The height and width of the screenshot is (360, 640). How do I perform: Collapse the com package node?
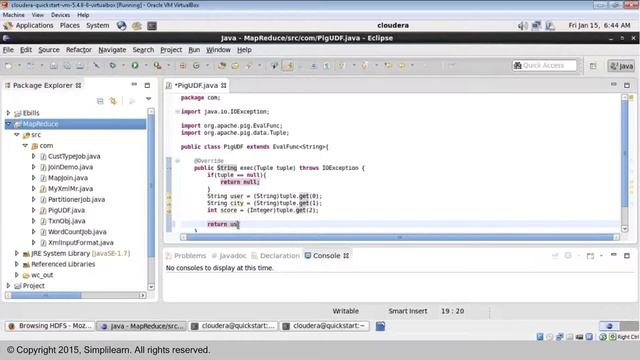[x=25, y=145]
